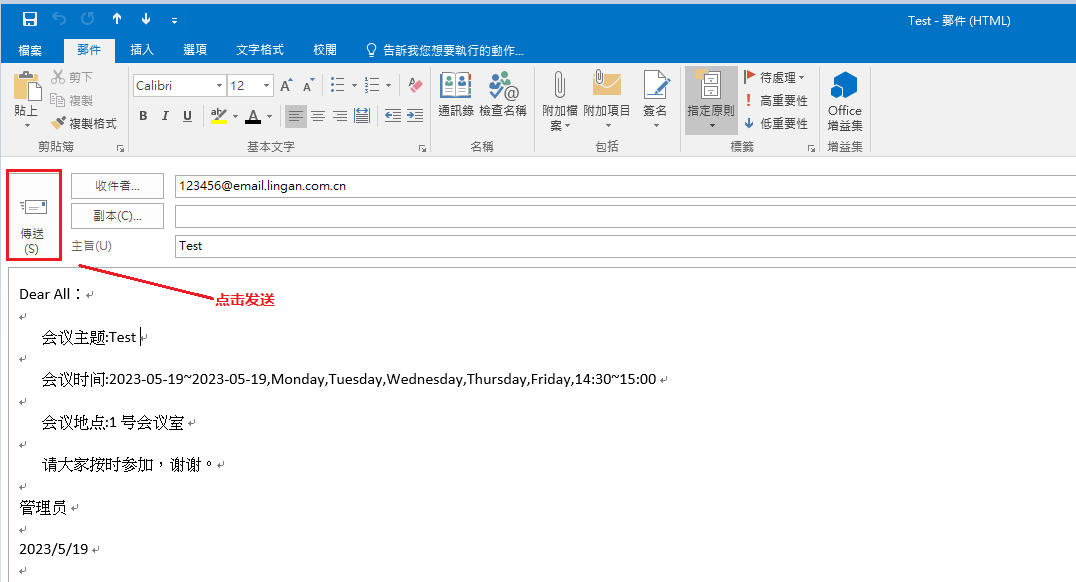Click the 檢查名稱 check names icon
Image resolution: width=1076 pixels, height=582 pixels.
(x=503, y=97)
